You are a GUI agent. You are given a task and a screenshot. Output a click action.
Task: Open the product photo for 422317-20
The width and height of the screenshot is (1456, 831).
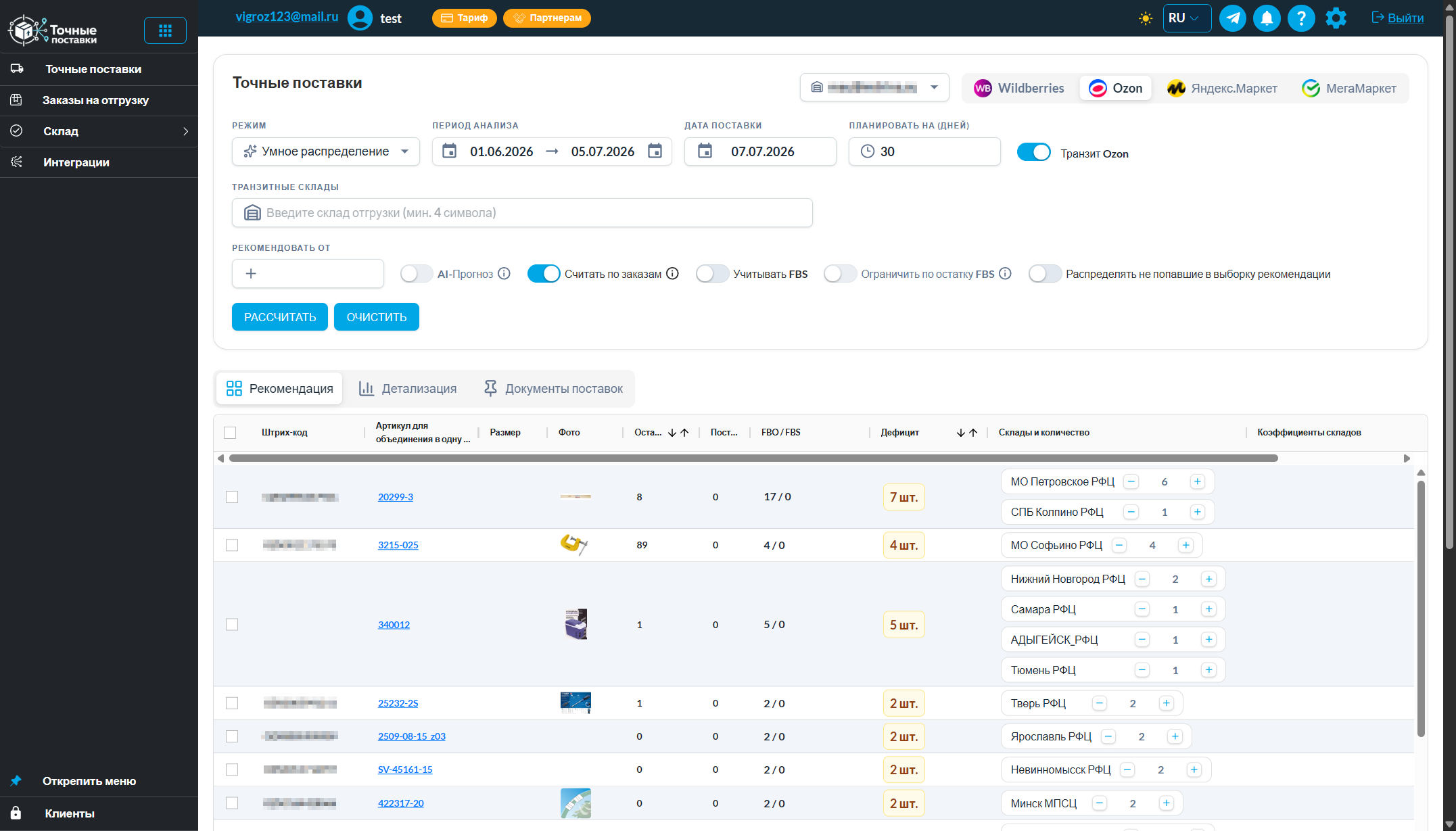click(x=576, y=803)
